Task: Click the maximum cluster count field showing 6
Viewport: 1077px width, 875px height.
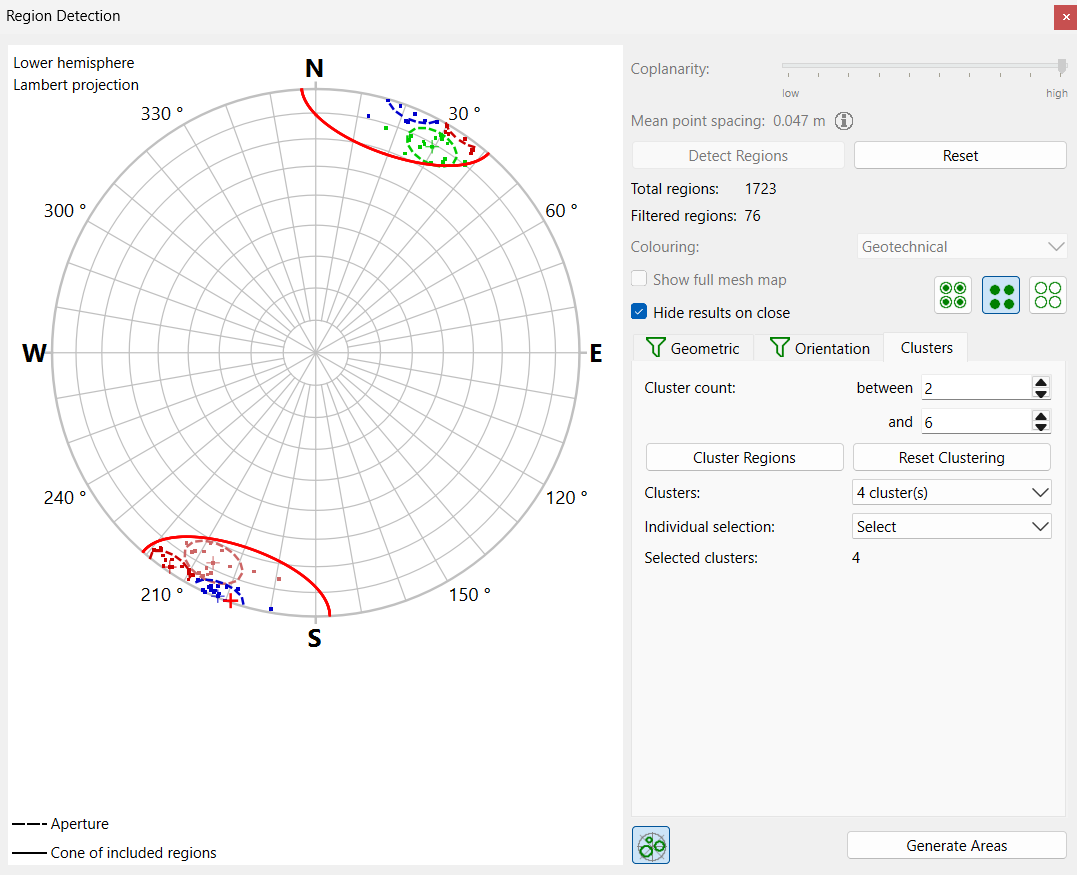Action: [976, 422]
